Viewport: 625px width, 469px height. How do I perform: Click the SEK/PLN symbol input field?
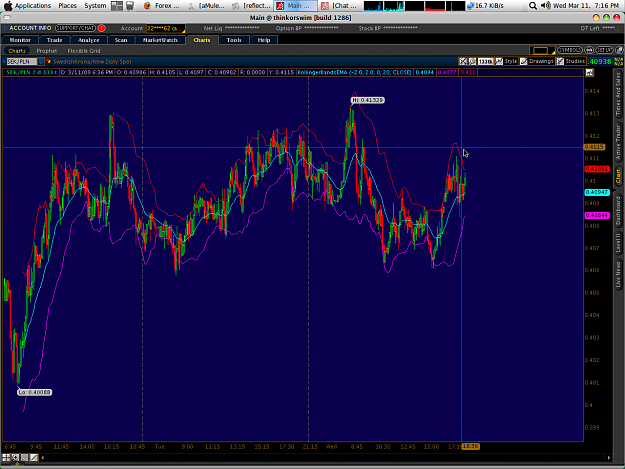pos(21,62)
